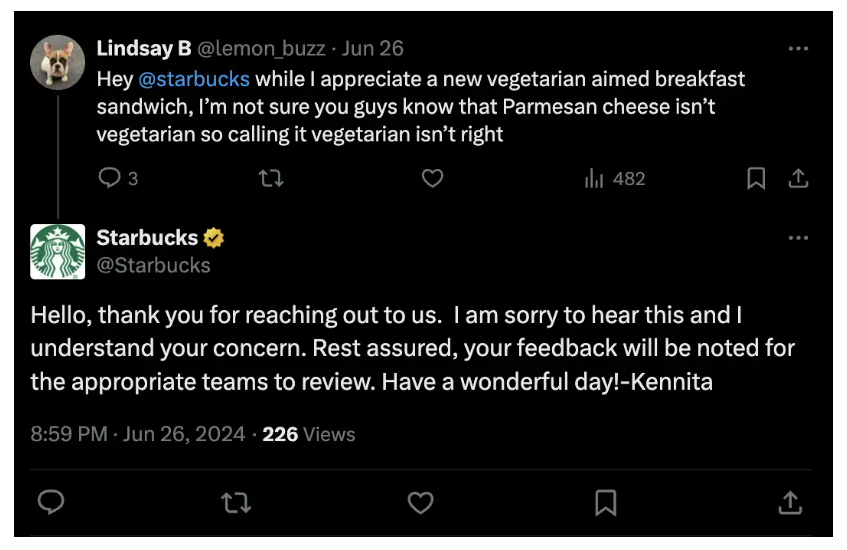The height and width of the screenshot is (550, 847).
Task: Reply to the Starbucks tweet
Action: coord(51,502)
